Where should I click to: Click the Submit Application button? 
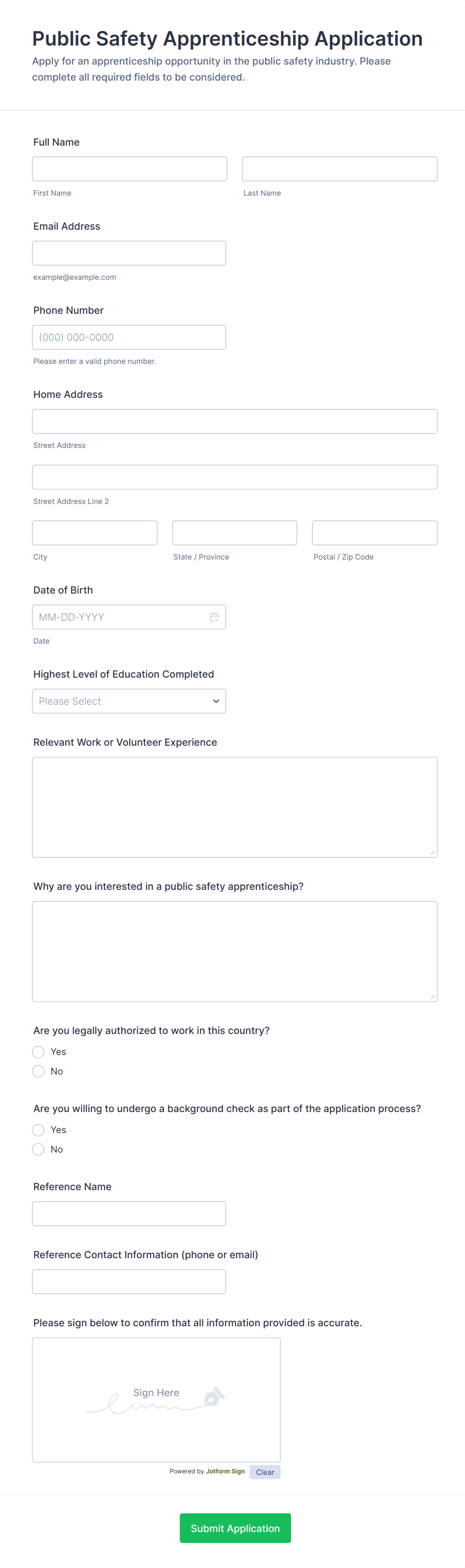(234, 1528)
